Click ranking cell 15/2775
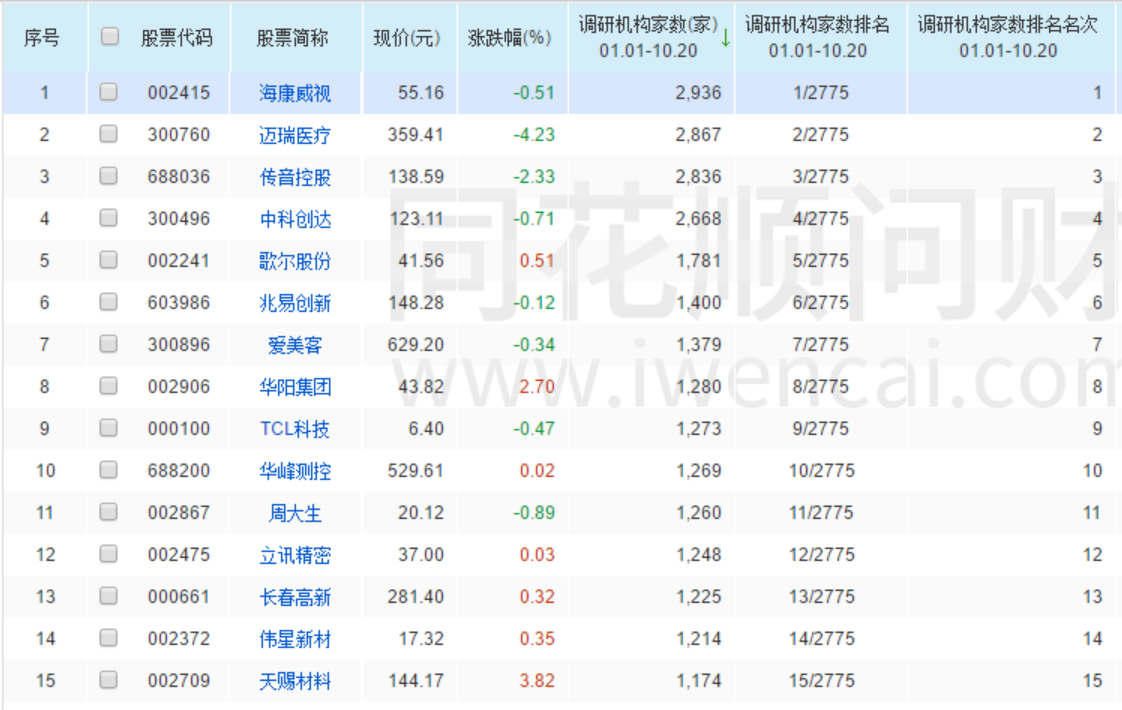 coord(821,681)
